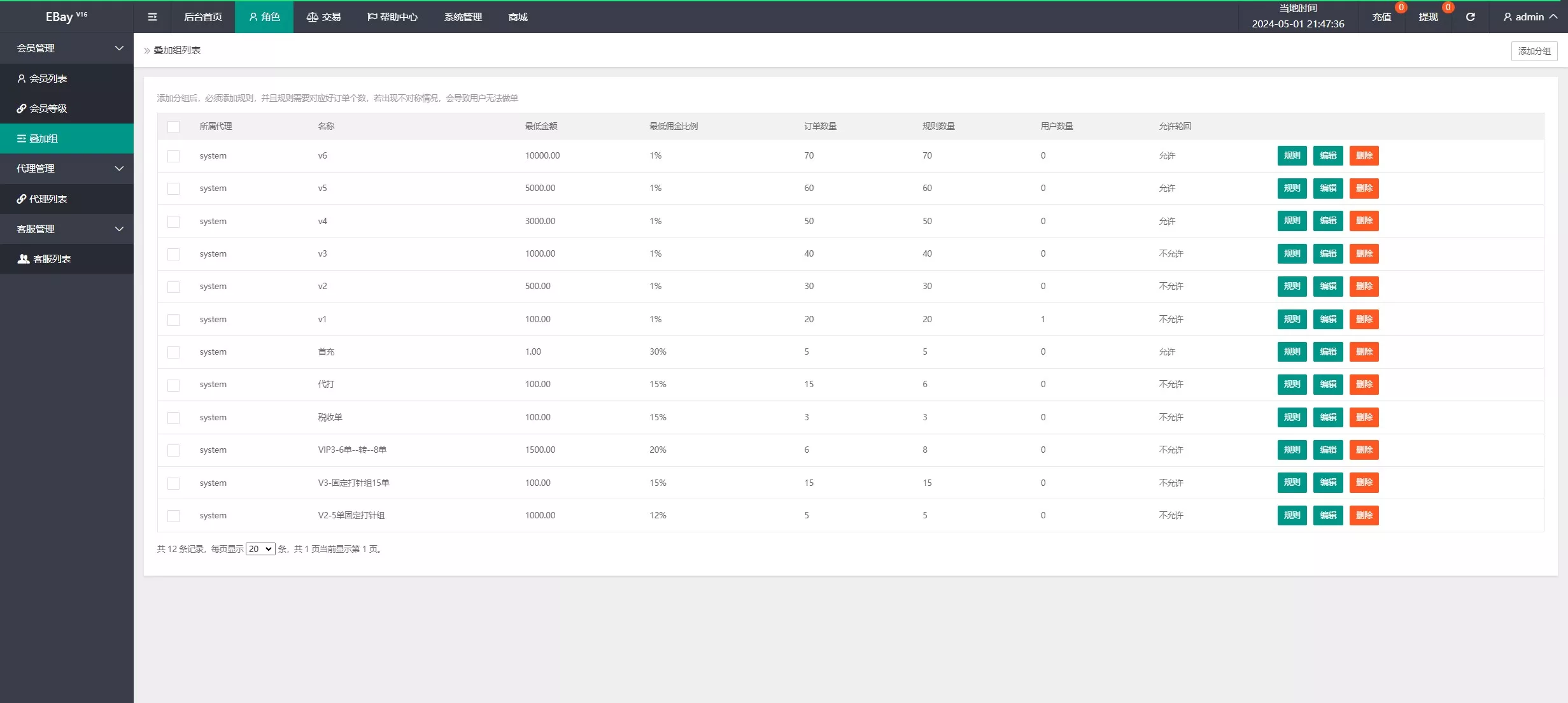Click 删除 button for v3 row
1568x703 pixels.
[x=1364, y=253]
